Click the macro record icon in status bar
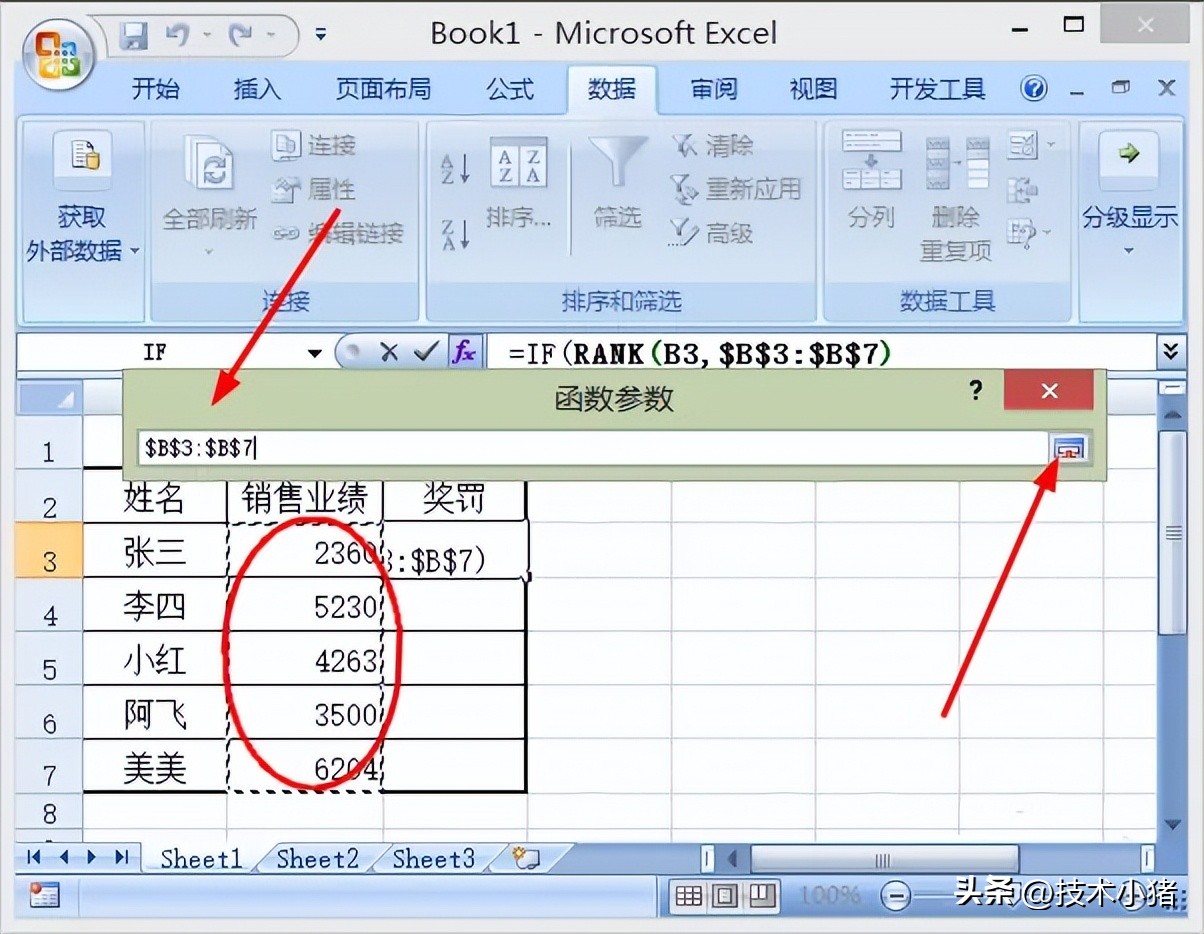The width and height of the screenshot is (1204, 934). [44, 895]
